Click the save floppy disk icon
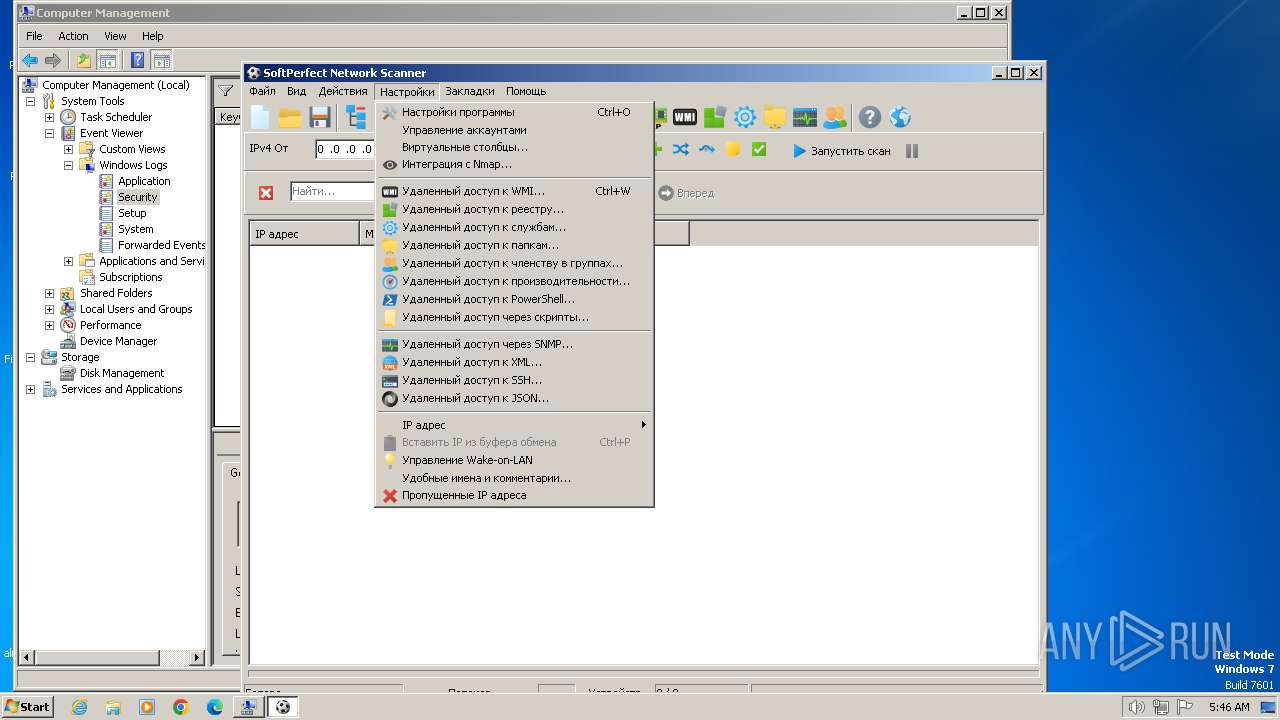1280x720 pixels. tap(320, 117)
